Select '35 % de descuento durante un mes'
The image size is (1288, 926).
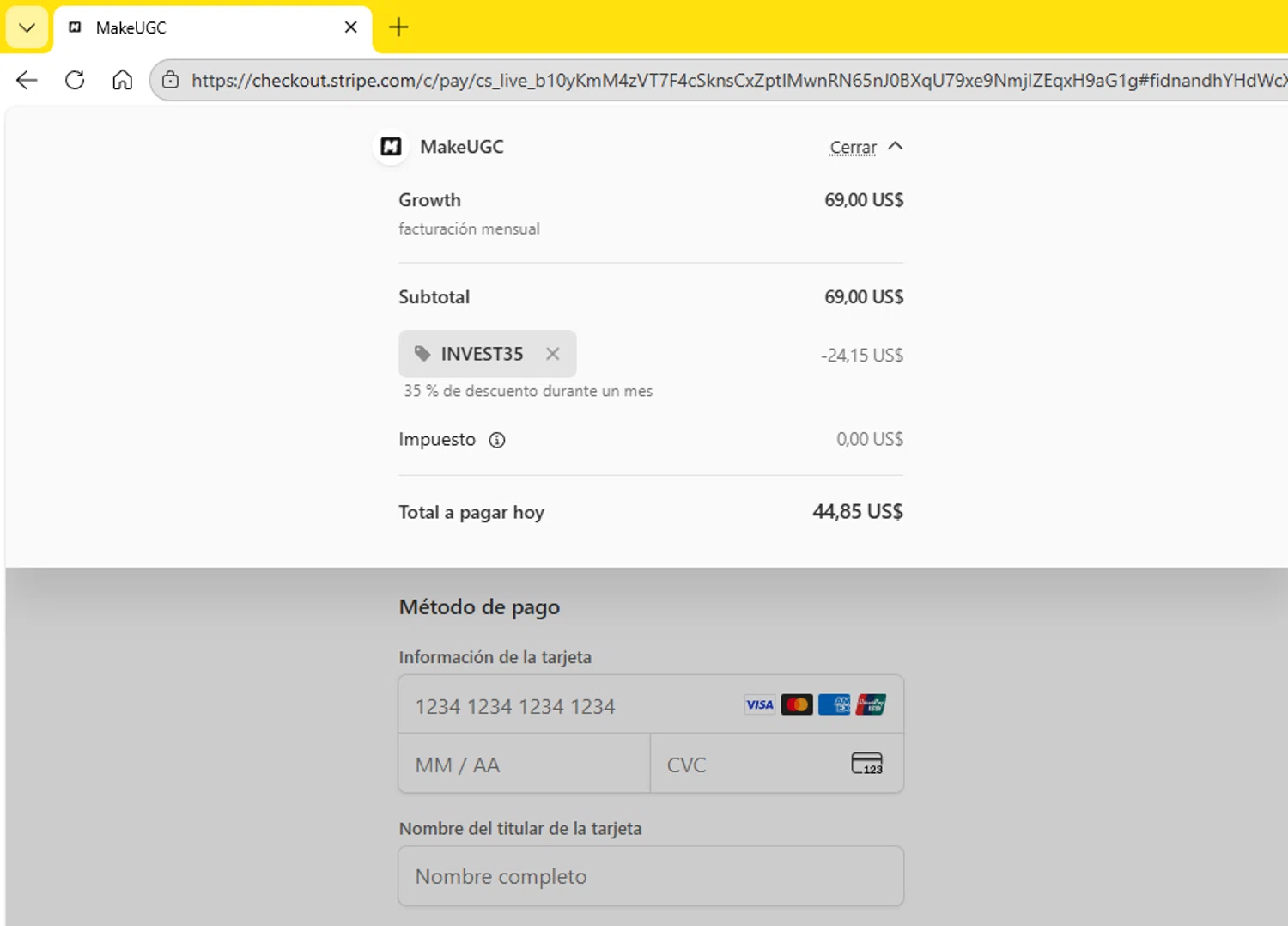(x=528, y=391)
